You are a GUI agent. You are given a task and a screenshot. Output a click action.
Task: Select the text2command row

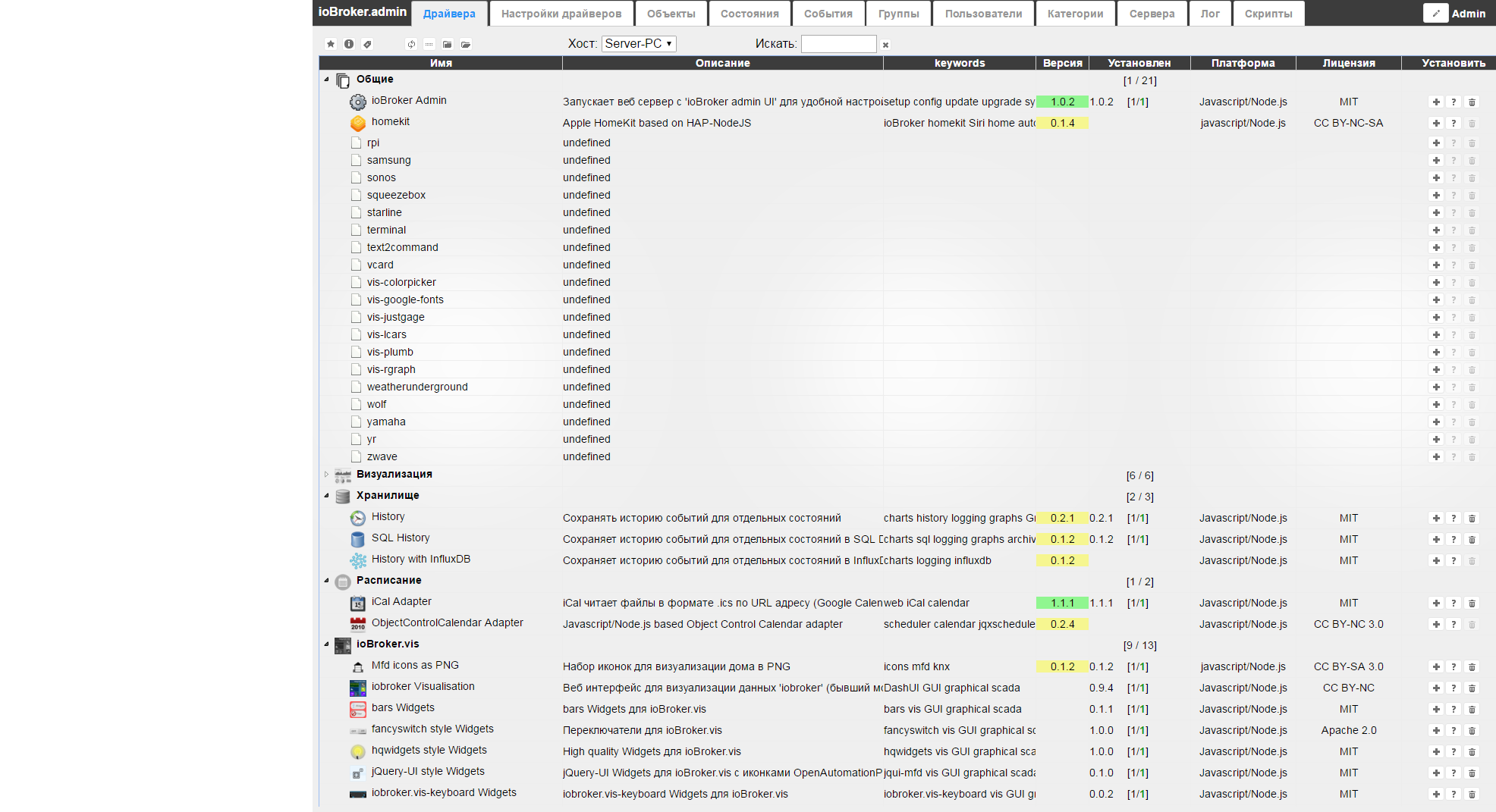[x=907, y=247]
